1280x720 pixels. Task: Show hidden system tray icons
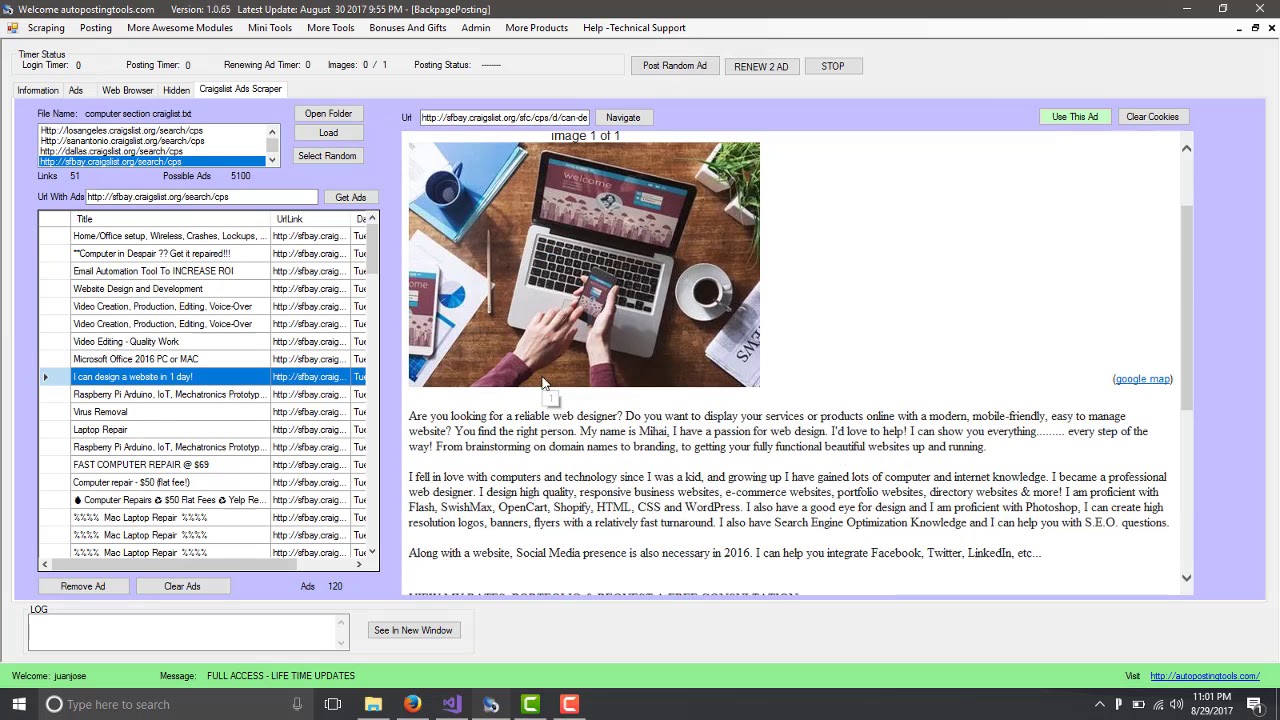[1099, 704]
